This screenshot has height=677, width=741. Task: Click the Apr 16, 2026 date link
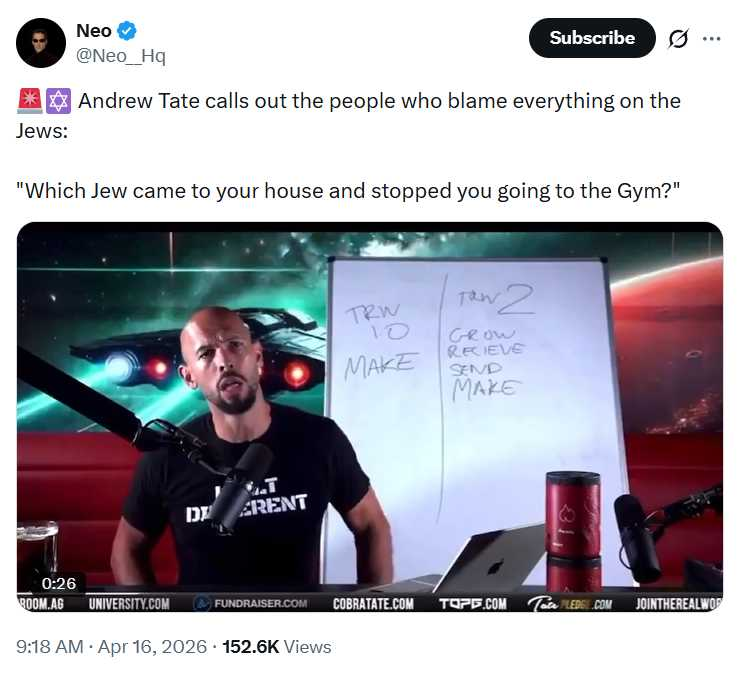tap(152, 647)
